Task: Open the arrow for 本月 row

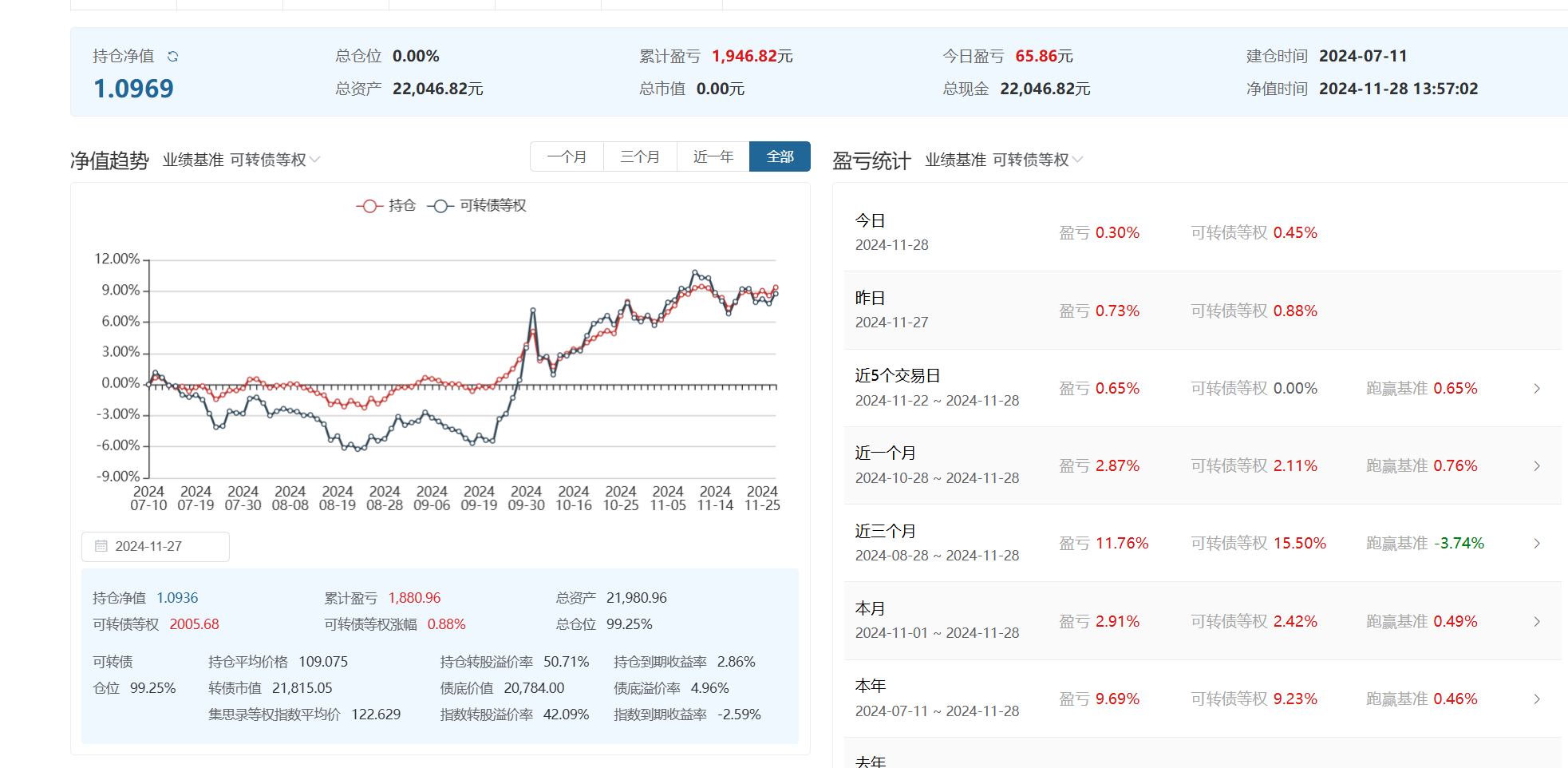Action: (1537, 622)
